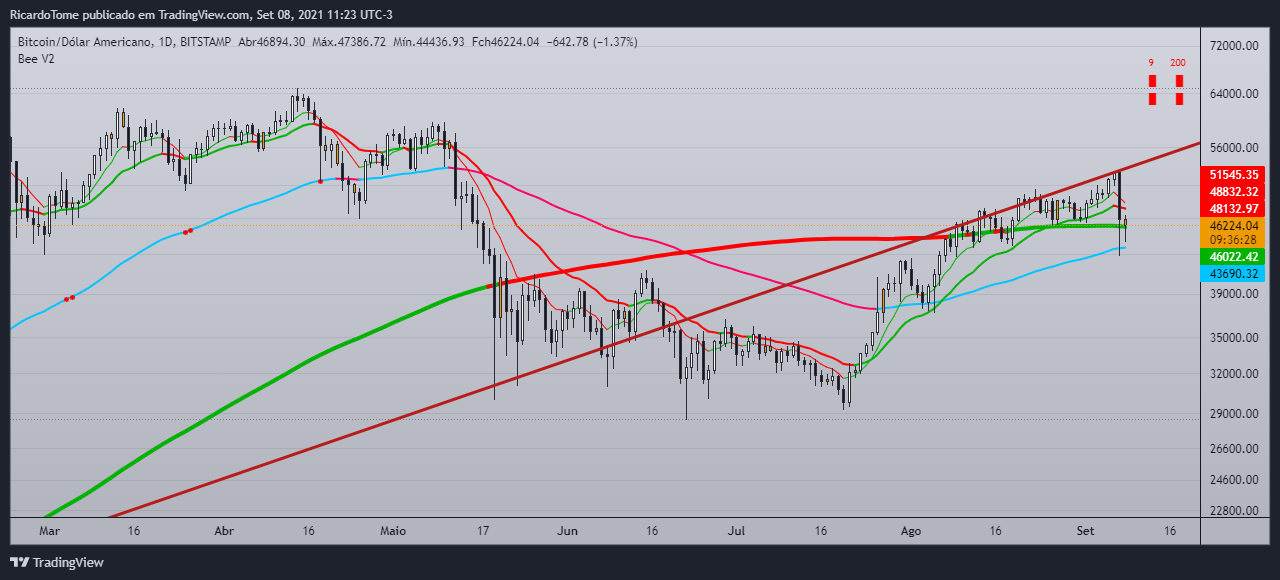Click the 24600.00 price axis label
Screen dimensions: 1280x580
coord(1233,481)
